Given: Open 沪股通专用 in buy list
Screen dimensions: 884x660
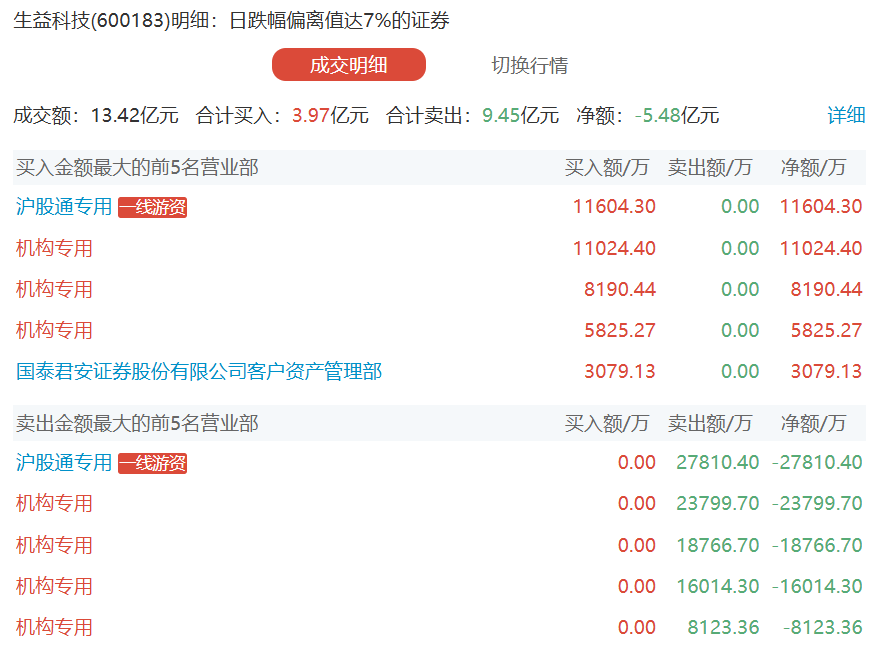Looking at the screenshot, I should point(64,206).
